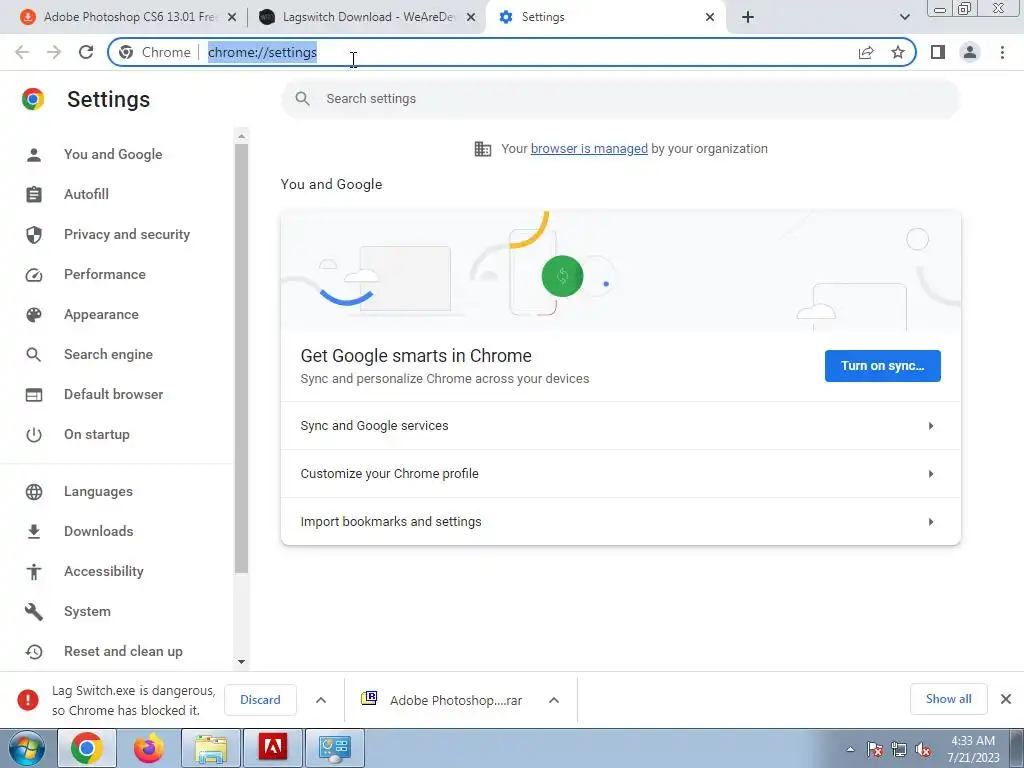
Task: Click the Privacy and security shield icon
Action: (x=34, y=234)
